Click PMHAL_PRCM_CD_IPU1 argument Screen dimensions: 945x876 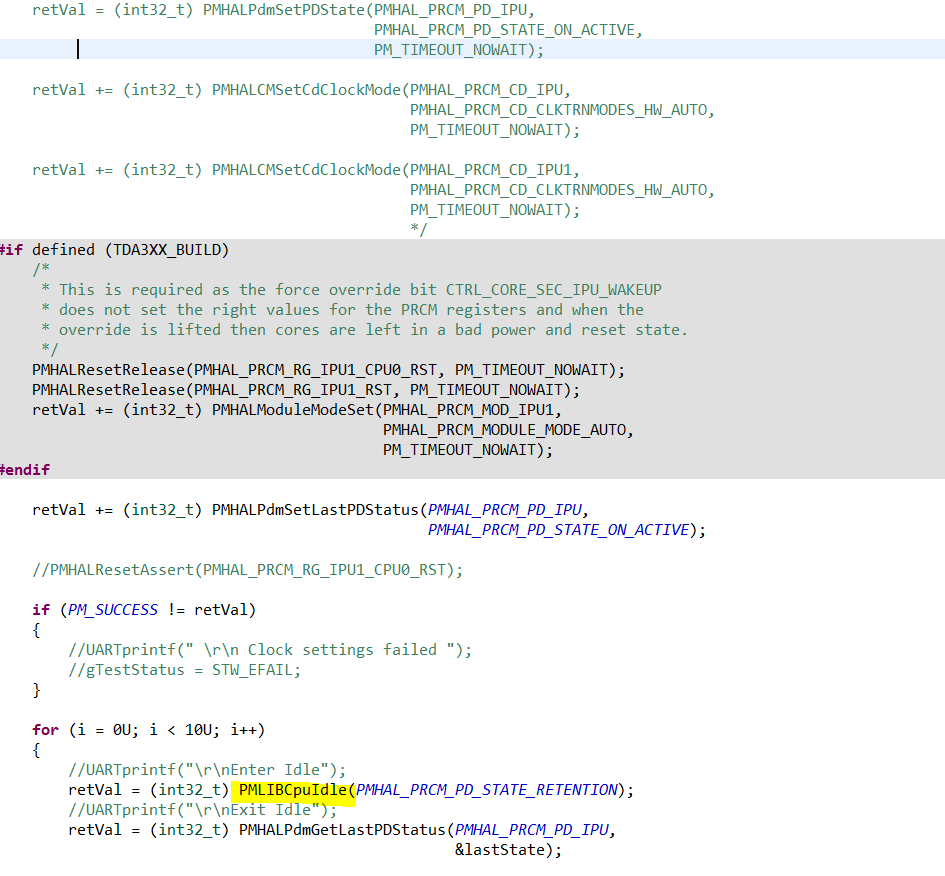click(x=491, y=170)
